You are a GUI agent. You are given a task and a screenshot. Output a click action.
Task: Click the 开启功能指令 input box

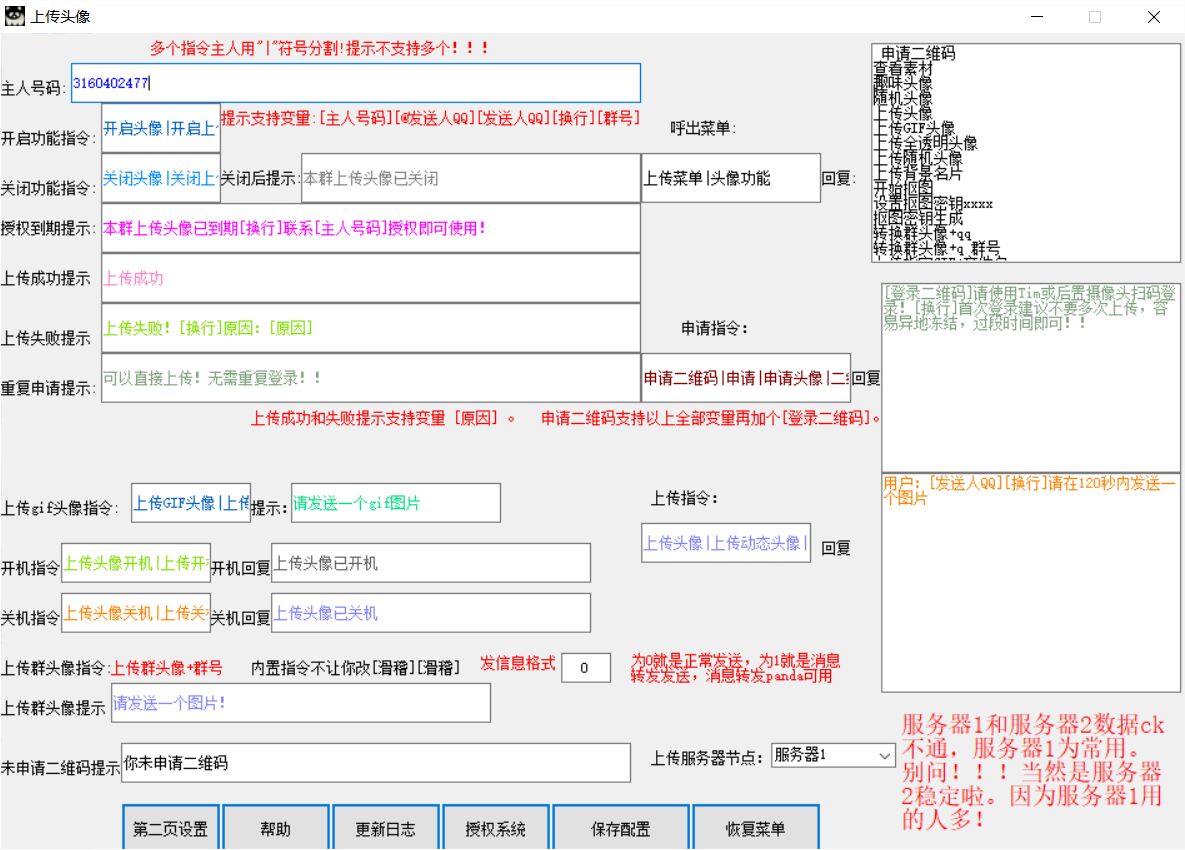pos(161,128)
